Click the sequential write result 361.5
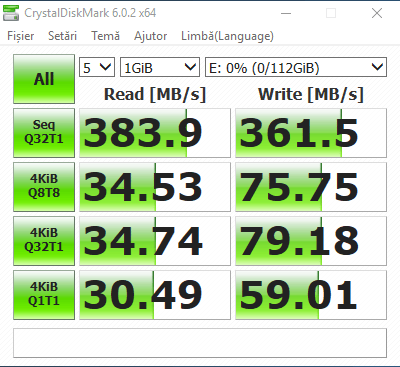The width and height of the screenshot is (400, 367). pyautogui.click(x=311, y=133)
